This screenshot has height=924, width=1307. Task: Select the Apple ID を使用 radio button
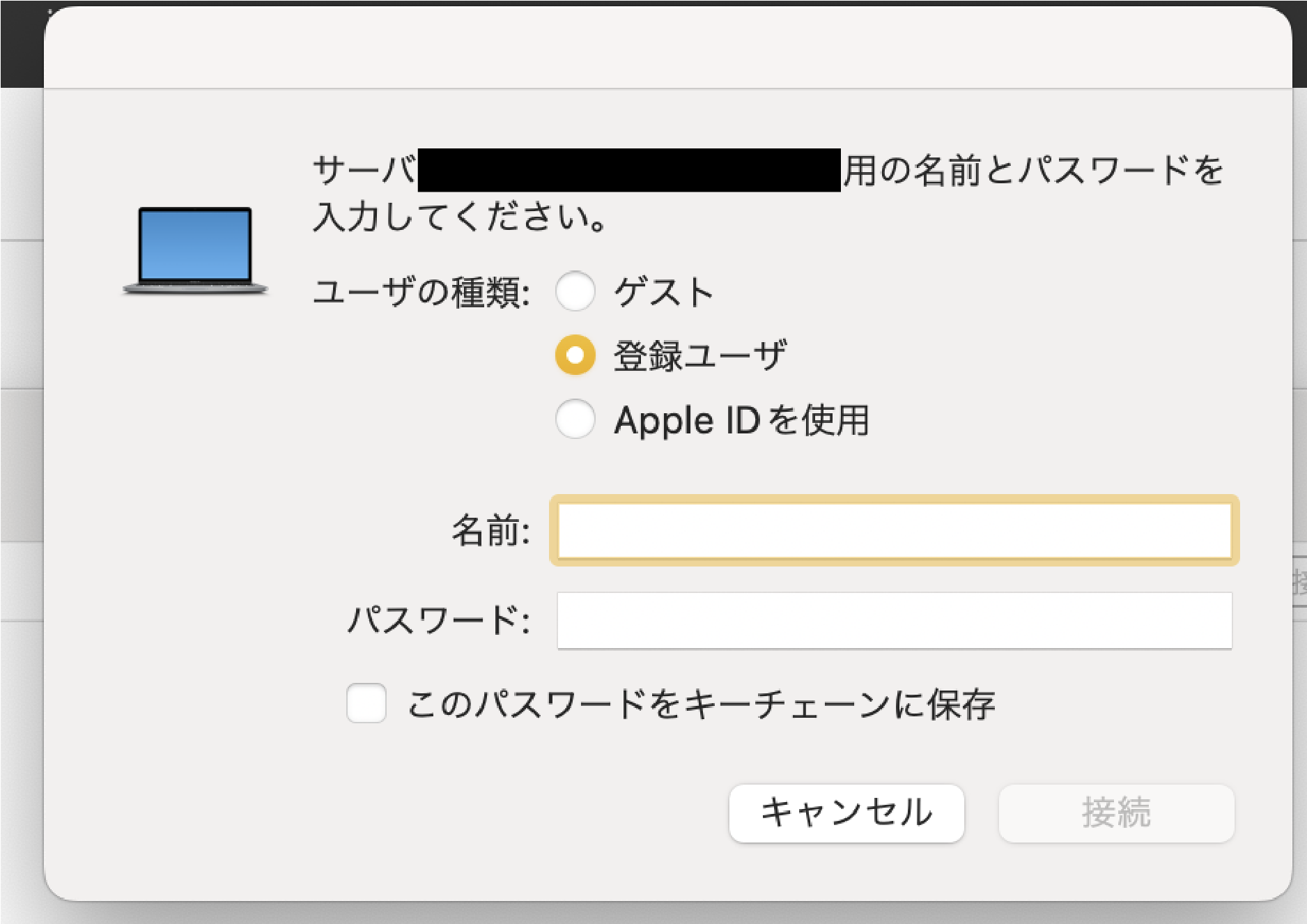click(575, 419)
